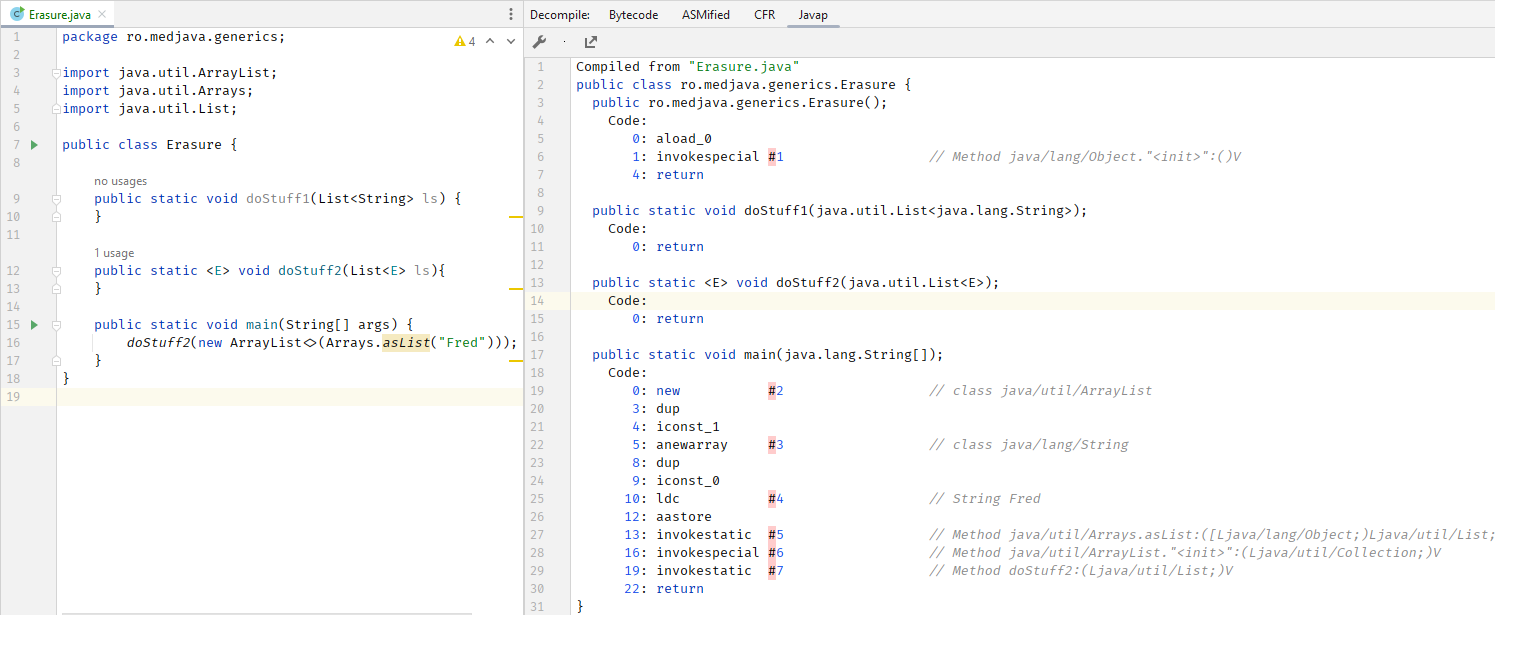1536x648 pixels.
Task: Jump to next highlighted error with down arrow
Action: click(510, 41)
